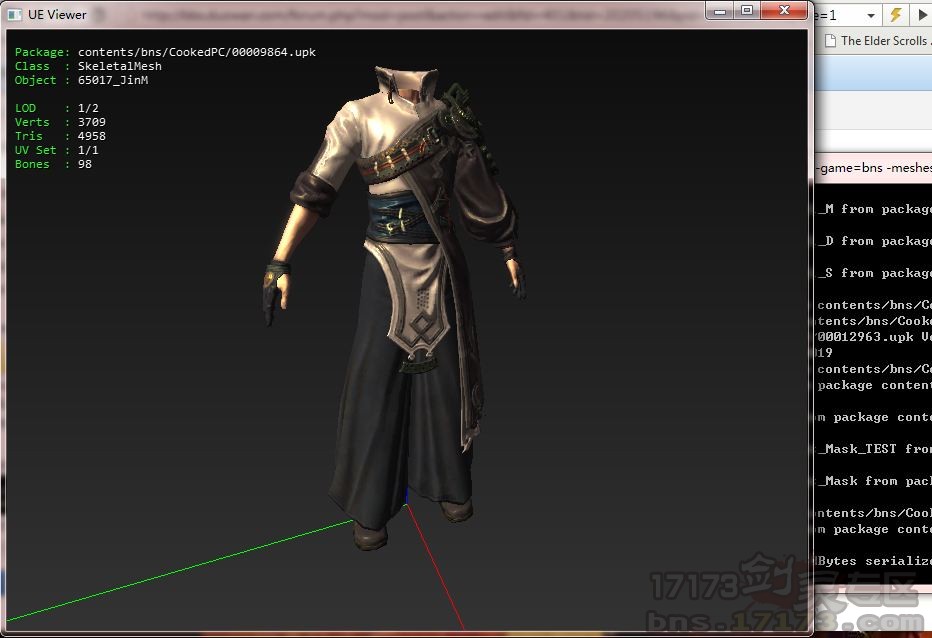
Task: Close the UE Viewer window
Action: [x=784, y=11]
